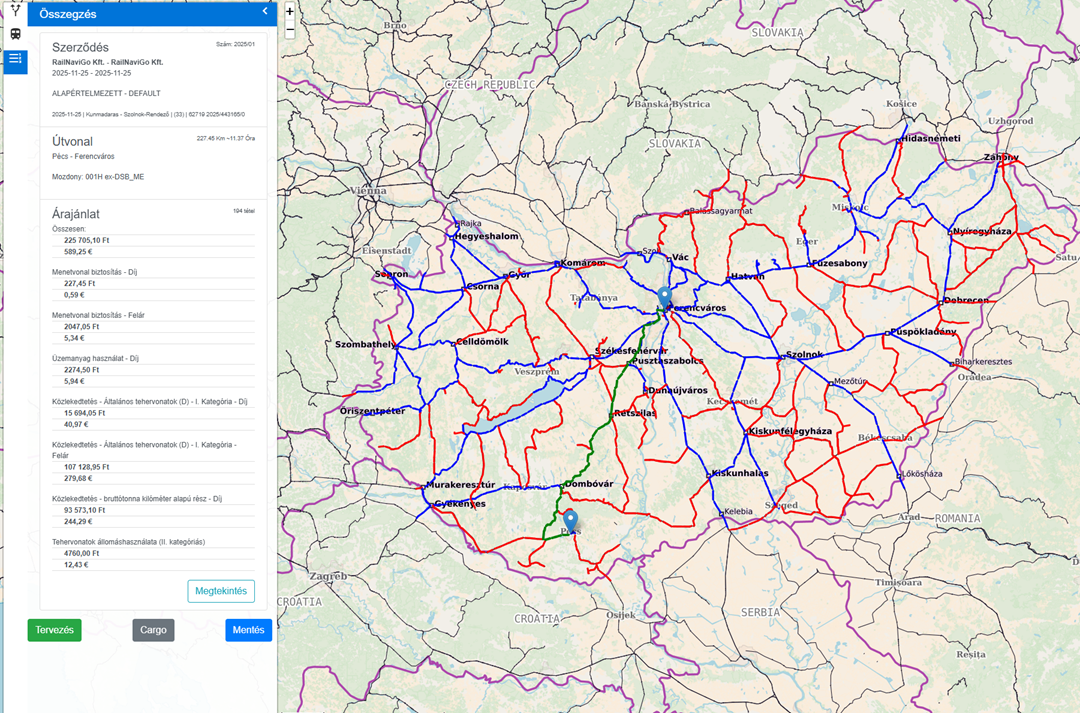1080x713 pixels.
Task: Select Székesfehérvár station on the map
Action: (630, 351)
